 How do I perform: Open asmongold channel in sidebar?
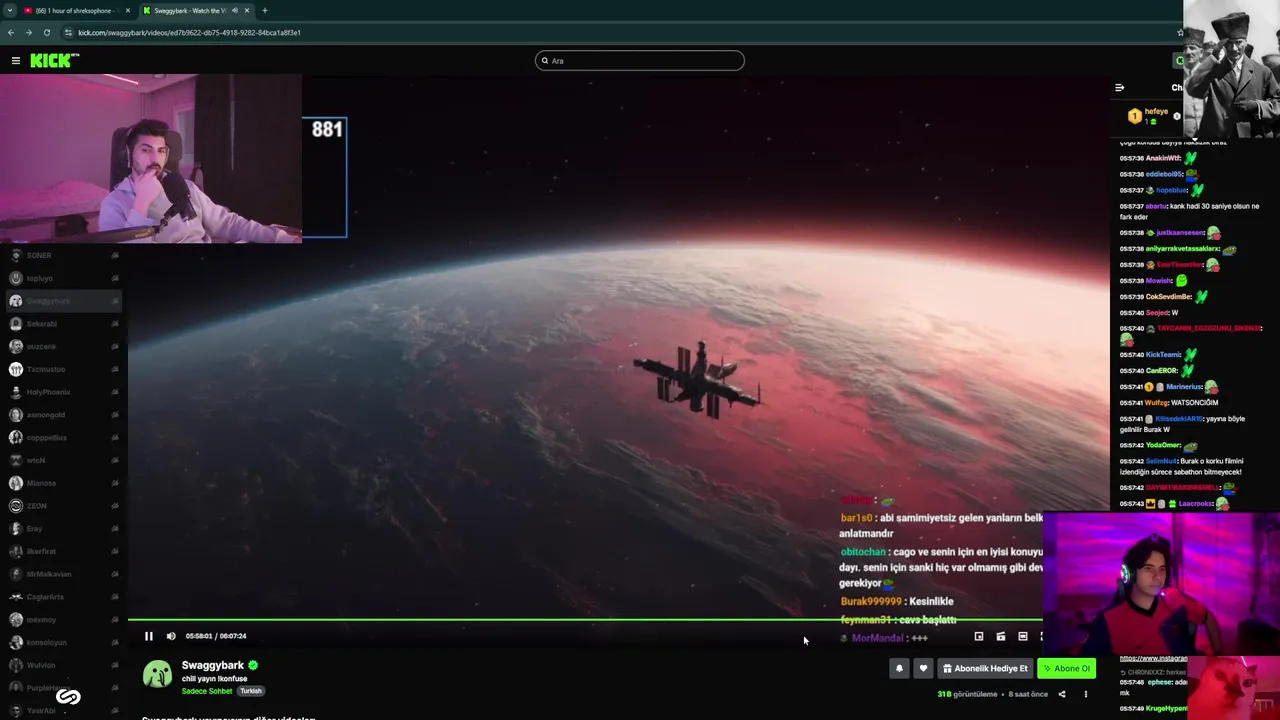coord(63,415)
